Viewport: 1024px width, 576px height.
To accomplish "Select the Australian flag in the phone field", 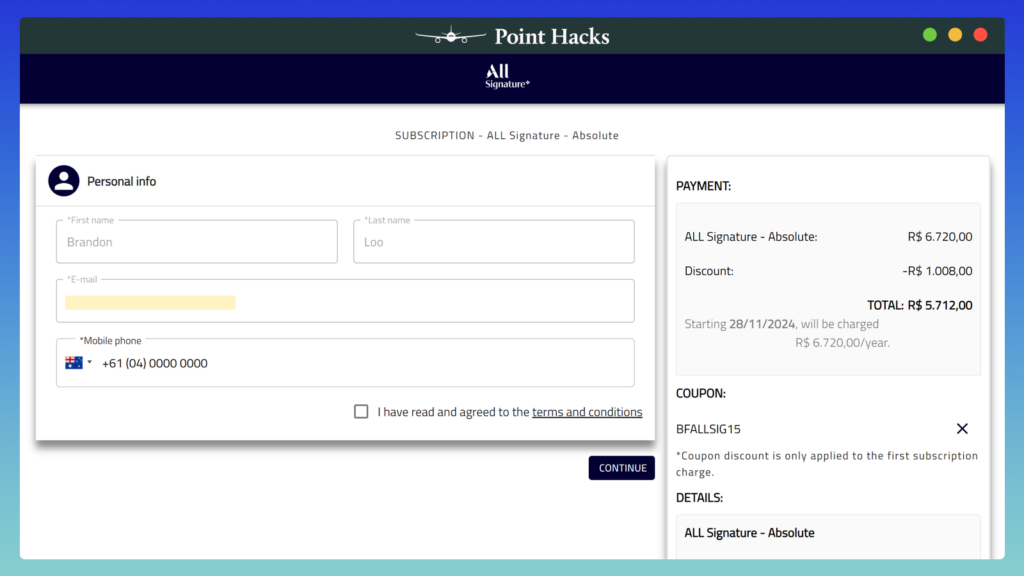I will 74,362.
